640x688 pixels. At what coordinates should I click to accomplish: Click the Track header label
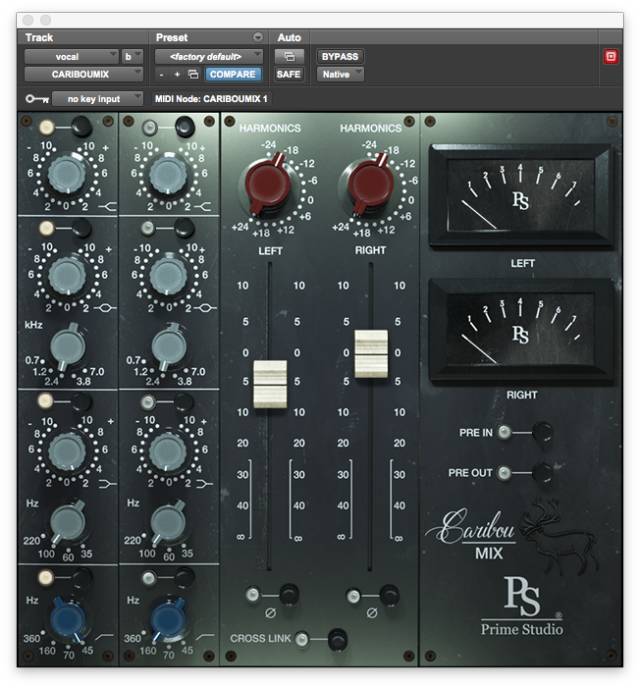point(39,37)
